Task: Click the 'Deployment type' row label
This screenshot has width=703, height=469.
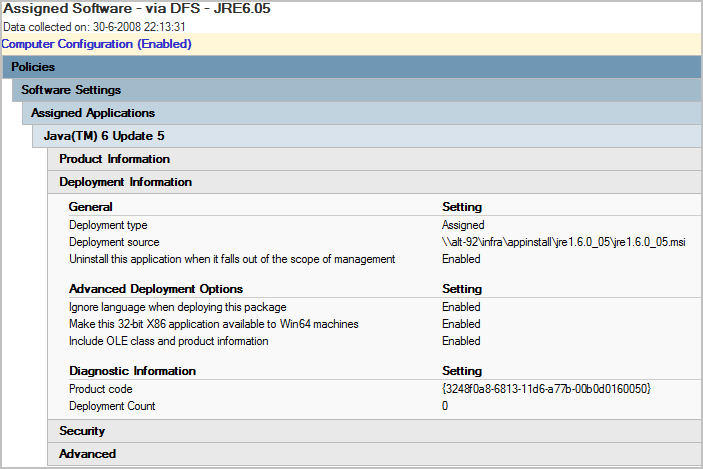Action: 108,225
